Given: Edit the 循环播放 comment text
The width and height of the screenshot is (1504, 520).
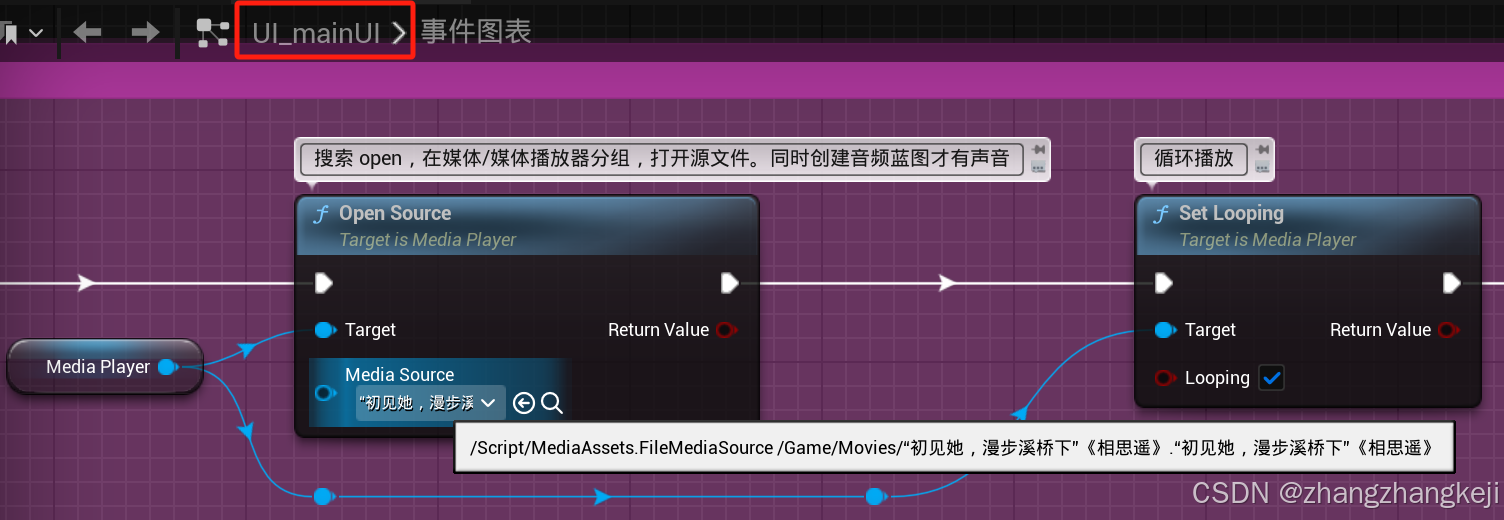Looking at the screenshot, I should coord(1194,158).
